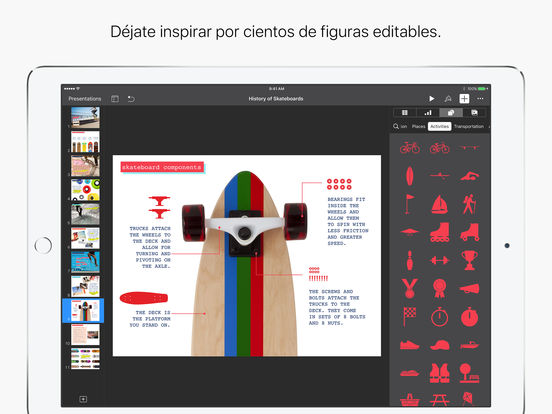Undo the last action
This screenshot has width=552, height=414.
[131, 99]
